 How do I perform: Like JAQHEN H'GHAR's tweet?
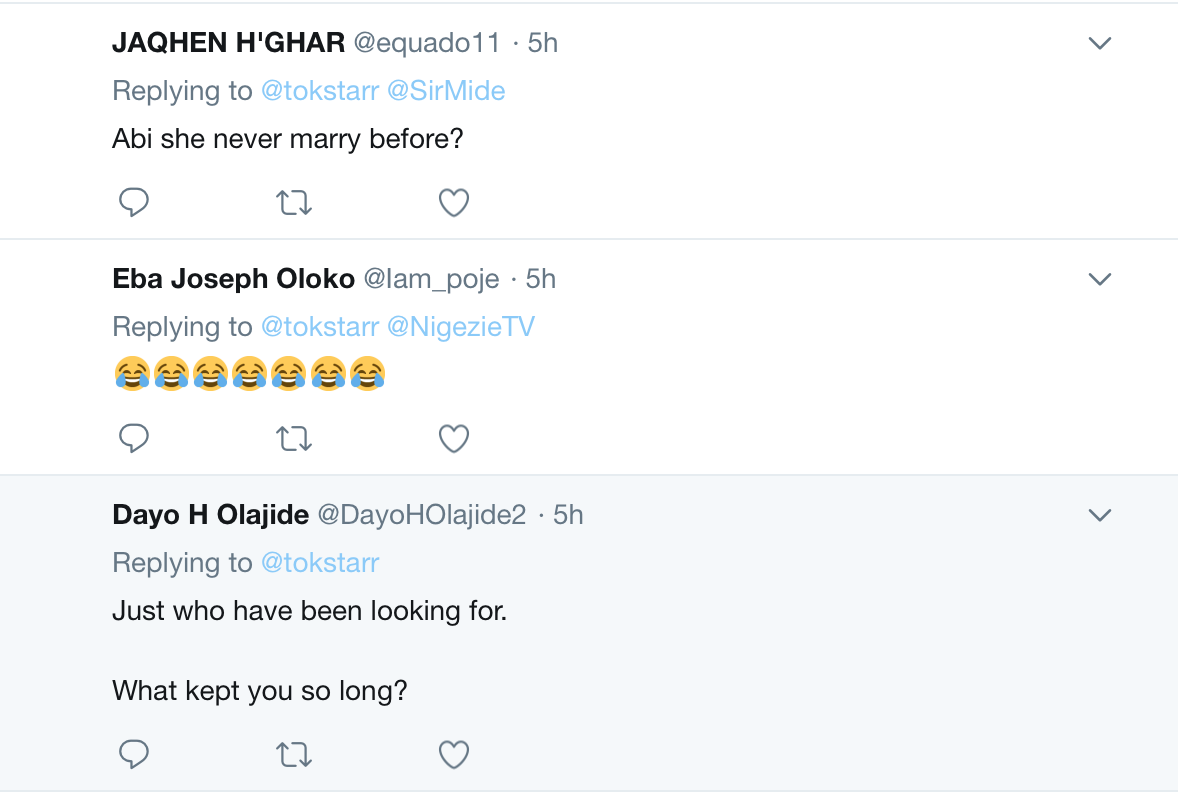tap(454, 203)
